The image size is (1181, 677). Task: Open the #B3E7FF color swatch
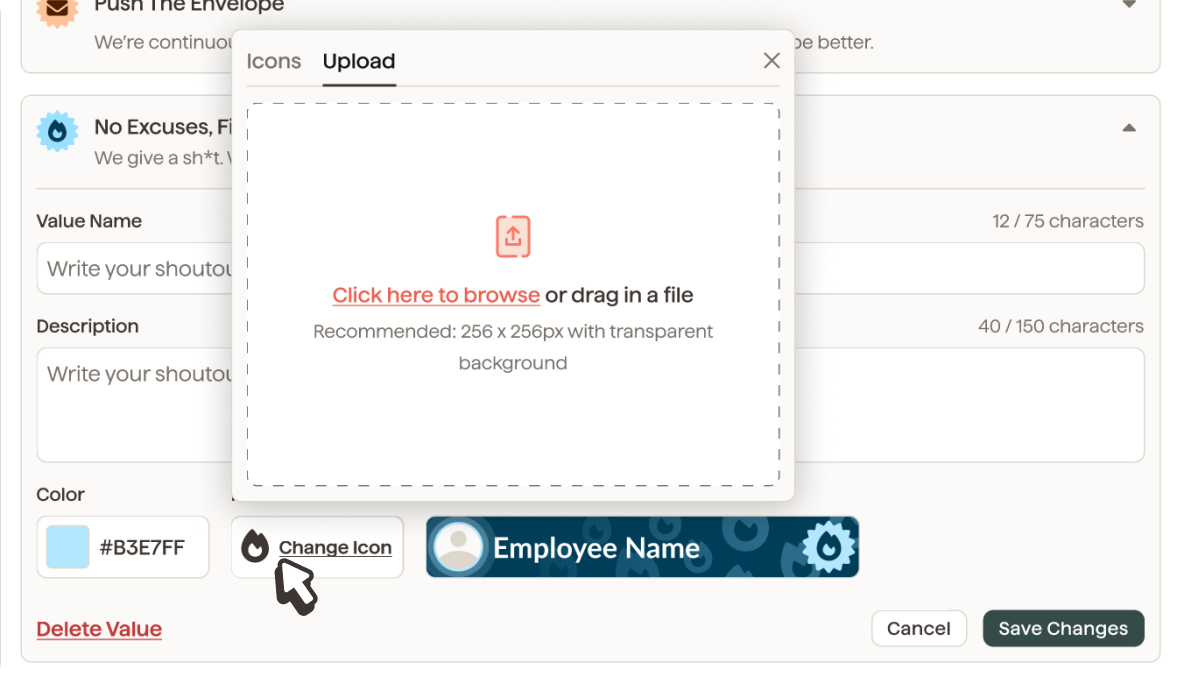(x=68, y=547)
